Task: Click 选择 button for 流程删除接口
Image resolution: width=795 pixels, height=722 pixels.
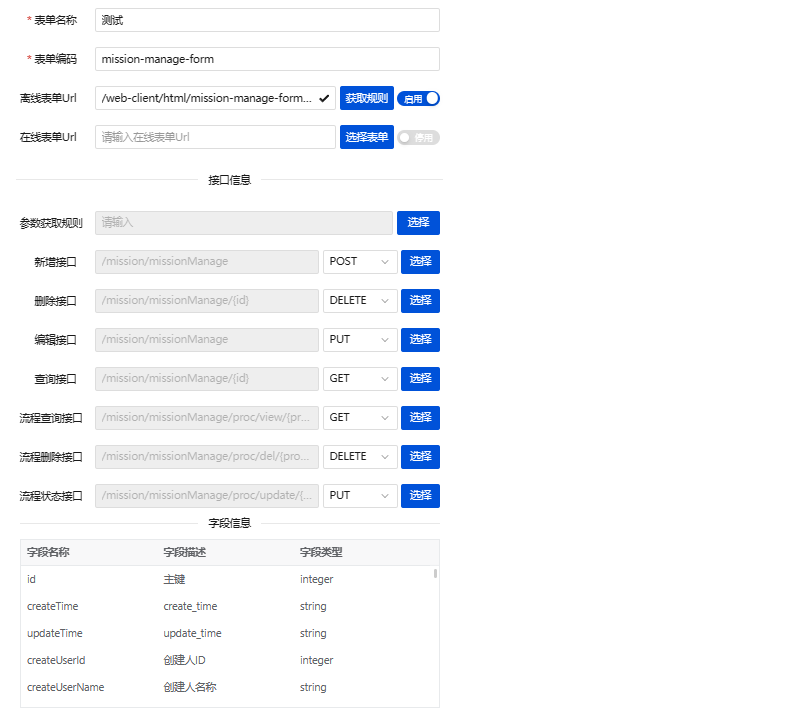Action: point(420,457)
